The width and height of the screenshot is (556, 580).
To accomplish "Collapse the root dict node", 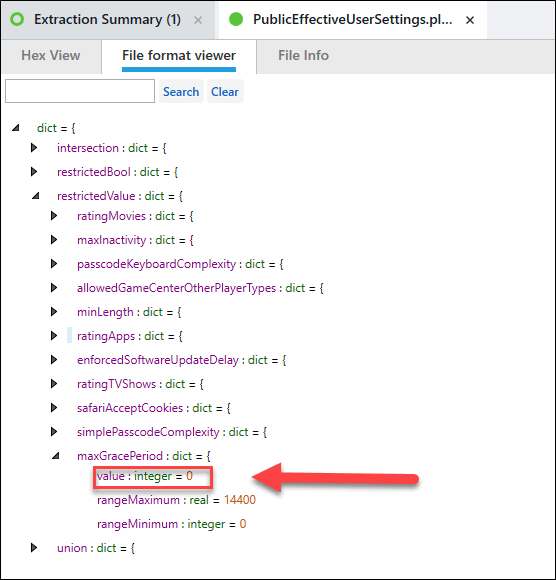I will tap(16, 128).
